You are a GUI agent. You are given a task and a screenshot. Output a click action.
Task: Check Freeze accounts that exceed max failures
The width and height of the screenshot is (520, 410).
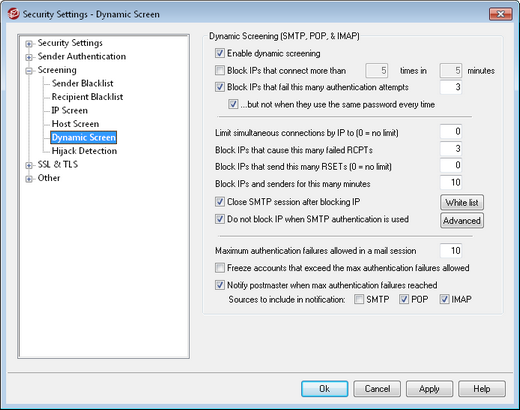(220, 268)
